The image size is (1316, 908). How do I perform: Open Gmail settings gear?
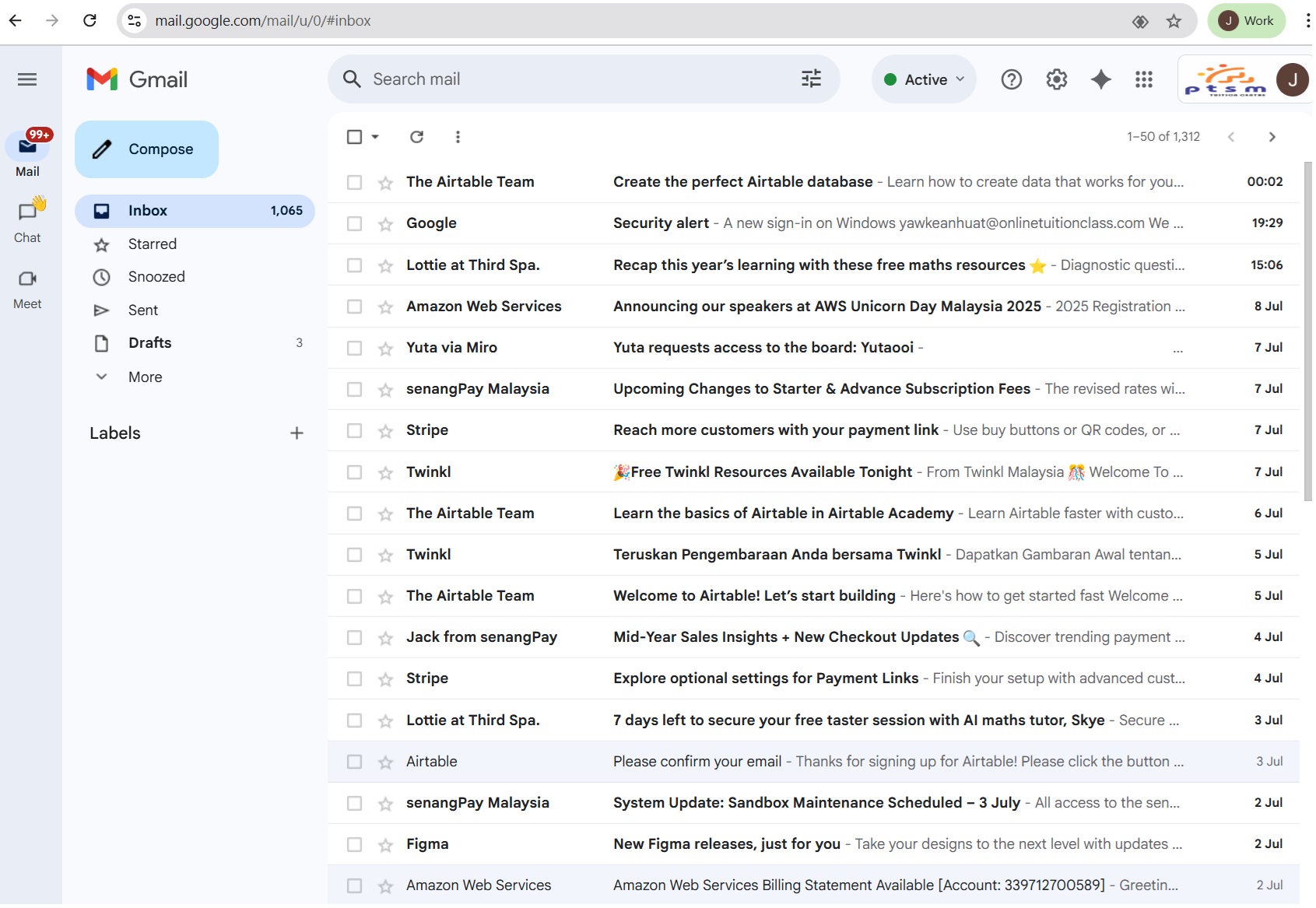click(x=1056, y=79)
